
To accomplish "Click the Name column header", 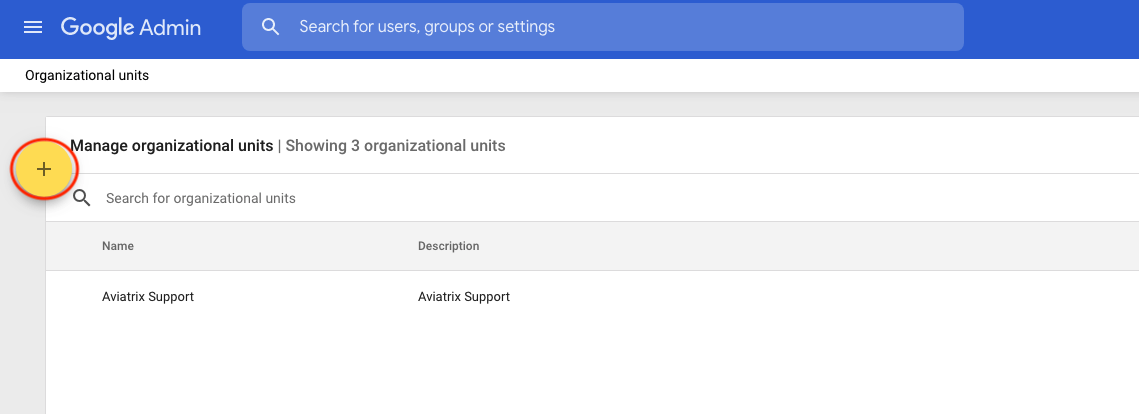I will (118, 246).
